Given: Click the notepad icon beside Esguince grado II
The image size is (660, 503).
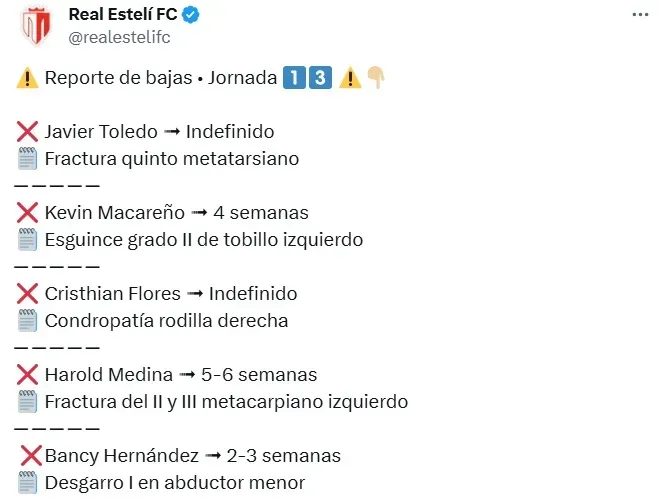Looking at the screenshot, I should (28, 240).
